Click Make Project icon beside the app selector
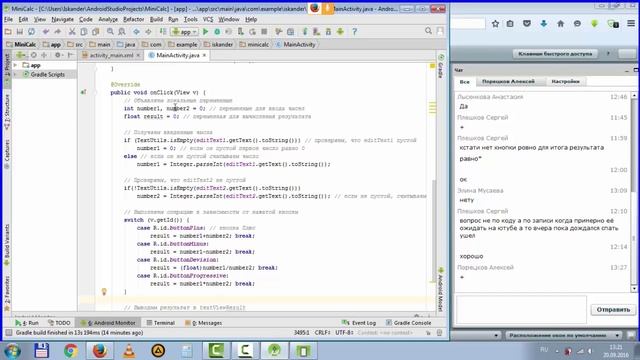The image size is (640, 360). tap(163, 31)
